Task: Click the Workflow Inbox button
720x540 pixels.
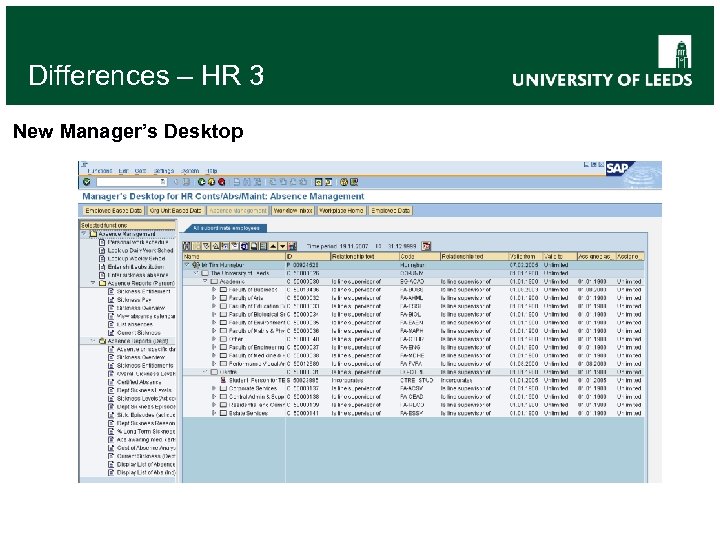Action: point(292,210)
